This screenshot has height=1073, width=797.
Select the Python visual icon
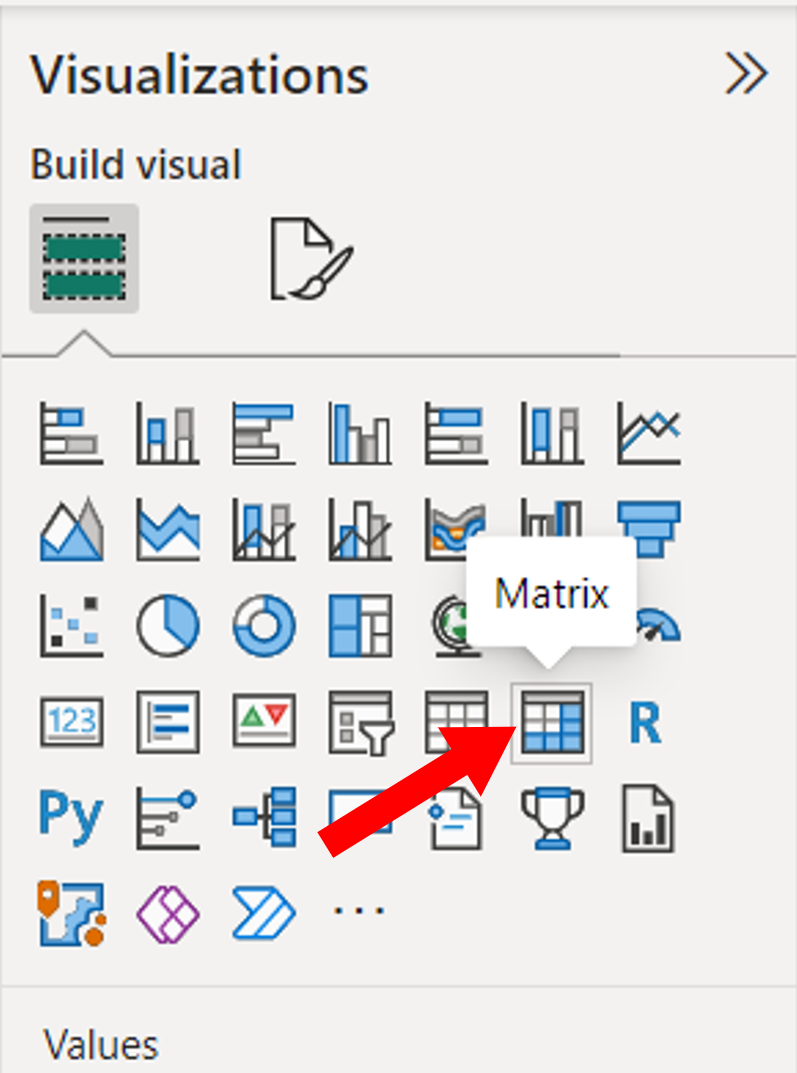(71, 817)
